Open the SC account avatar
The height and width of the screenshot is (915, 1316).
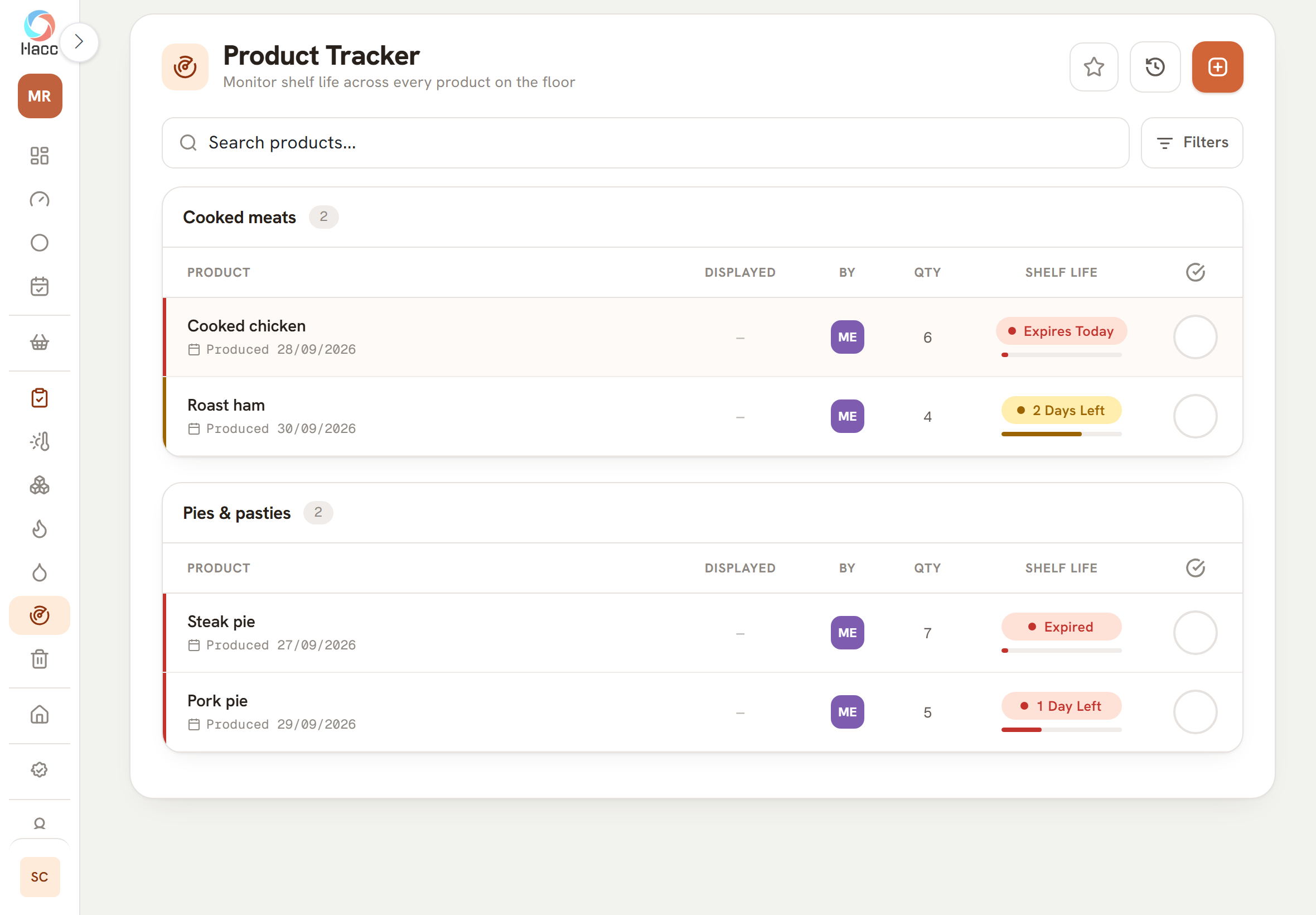tap(40, 877)
